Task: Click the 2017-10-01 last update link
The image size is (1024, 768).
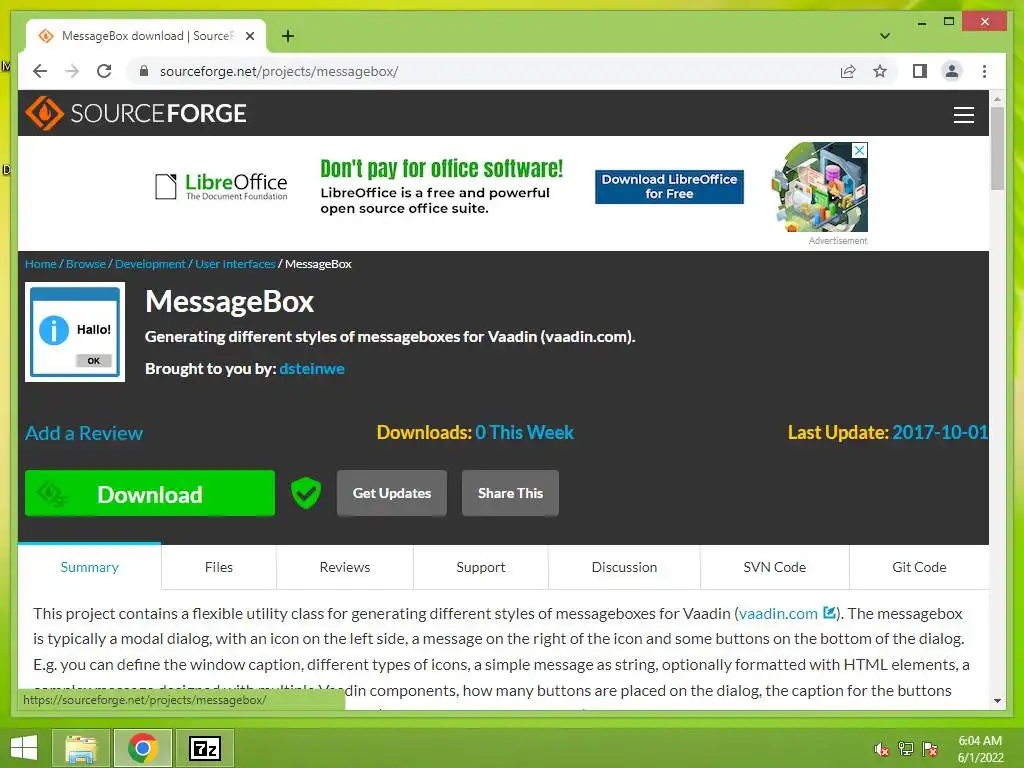Action: (x=940, y=432)
